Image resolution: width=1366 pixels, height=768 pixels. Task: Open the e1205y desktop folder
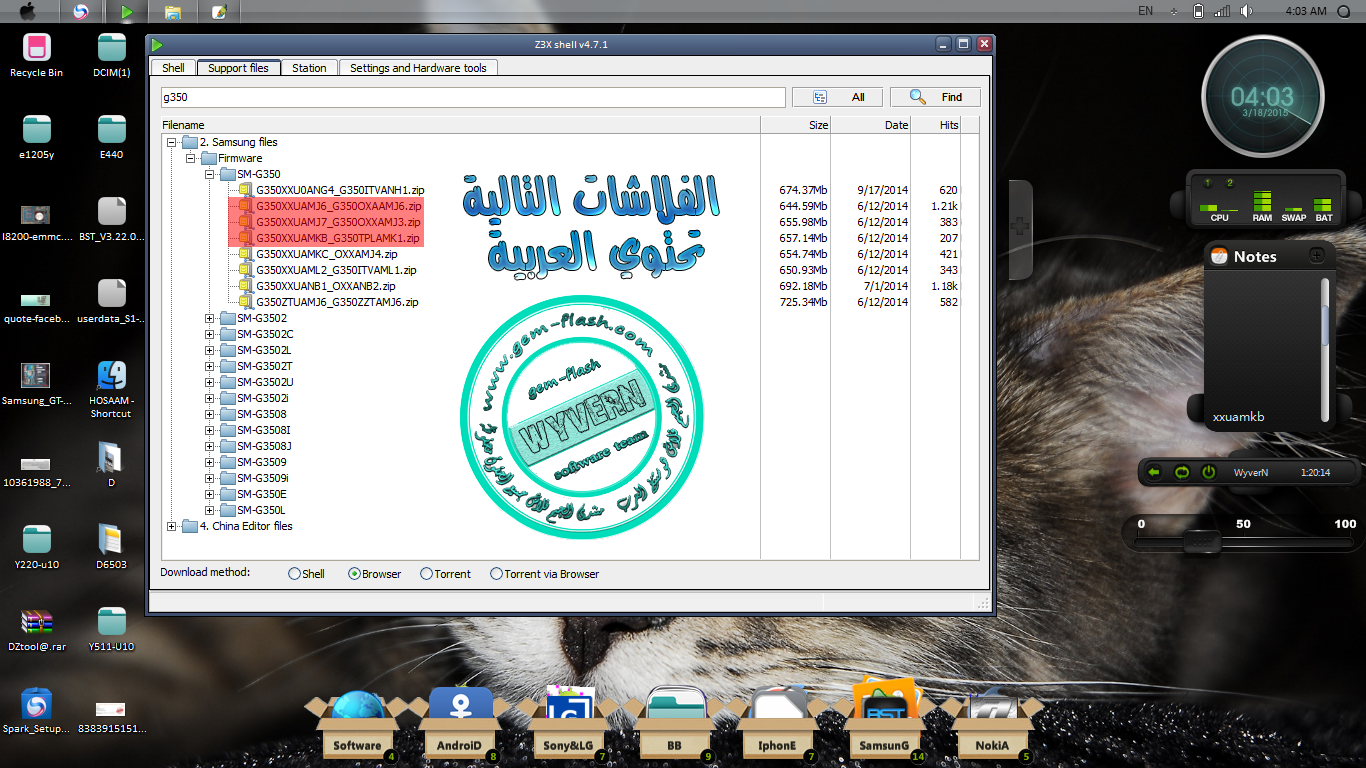coord(37,137)
